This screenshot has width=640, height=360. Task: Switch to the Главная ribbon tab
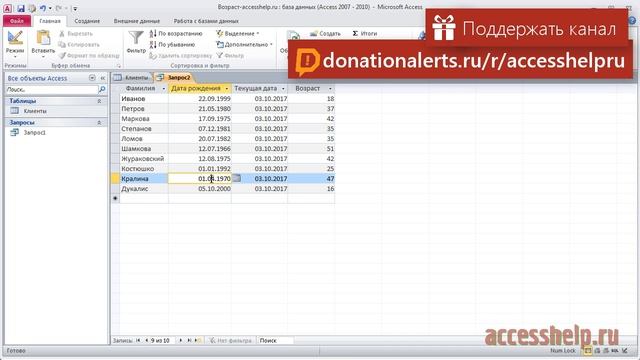50,21
